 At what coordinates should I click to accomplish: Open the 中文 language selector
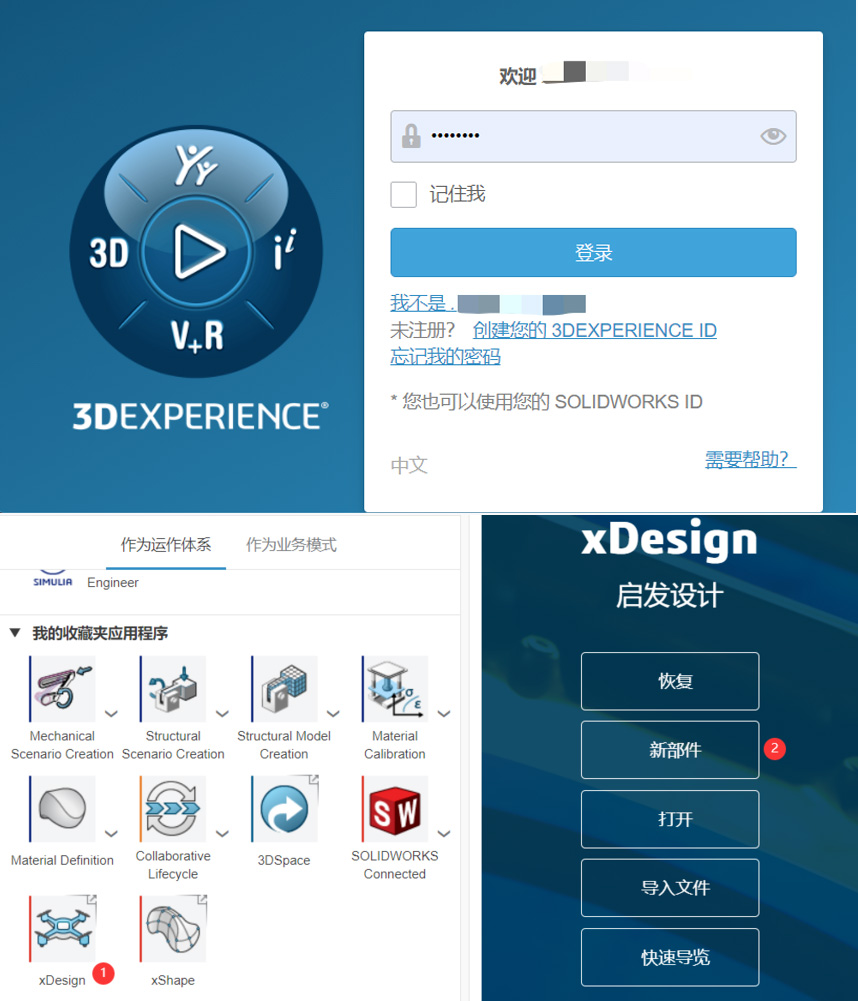(x=409, y=465)
